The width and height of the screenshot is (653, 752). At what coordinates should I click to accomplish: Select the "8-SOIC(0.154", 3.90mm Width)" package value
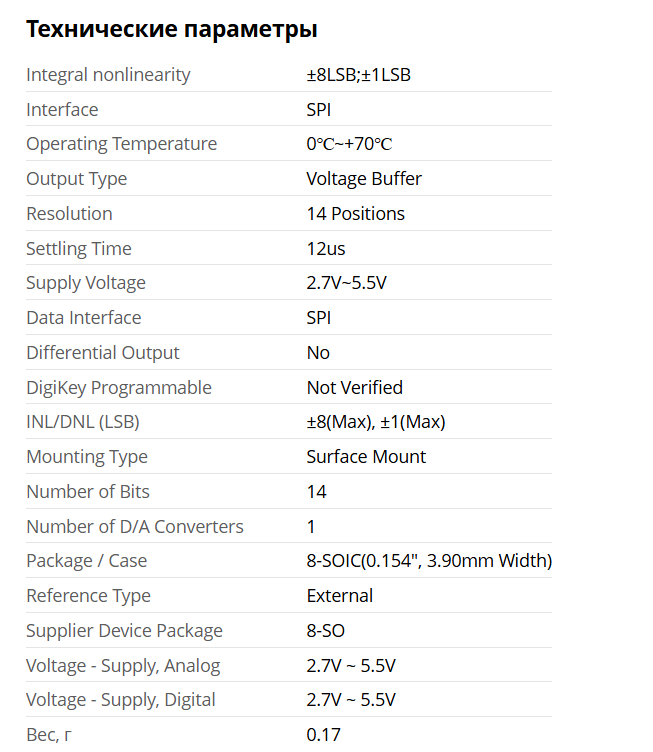429,561
